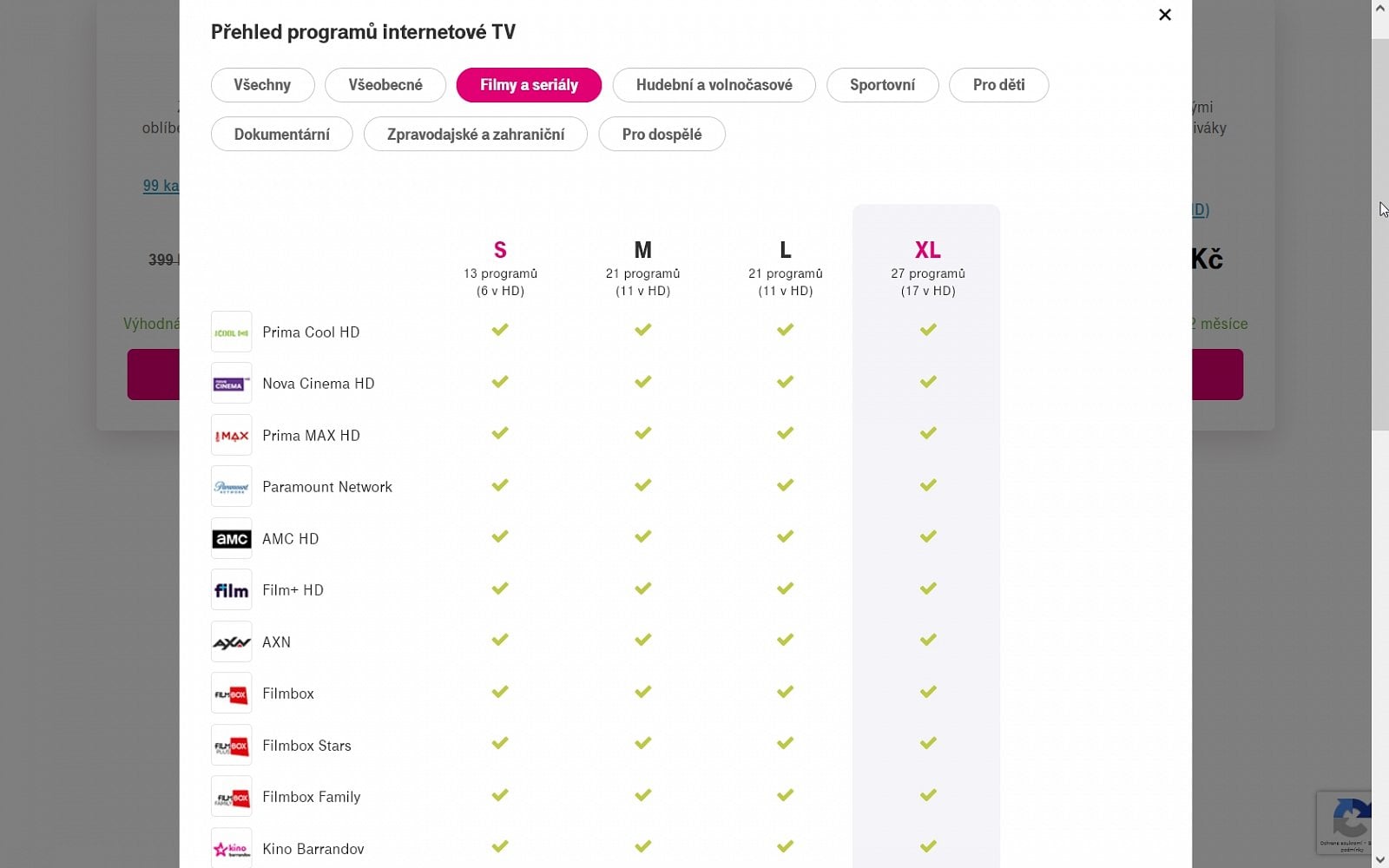Filter by Pro děti channels

[x=998, y=85]
